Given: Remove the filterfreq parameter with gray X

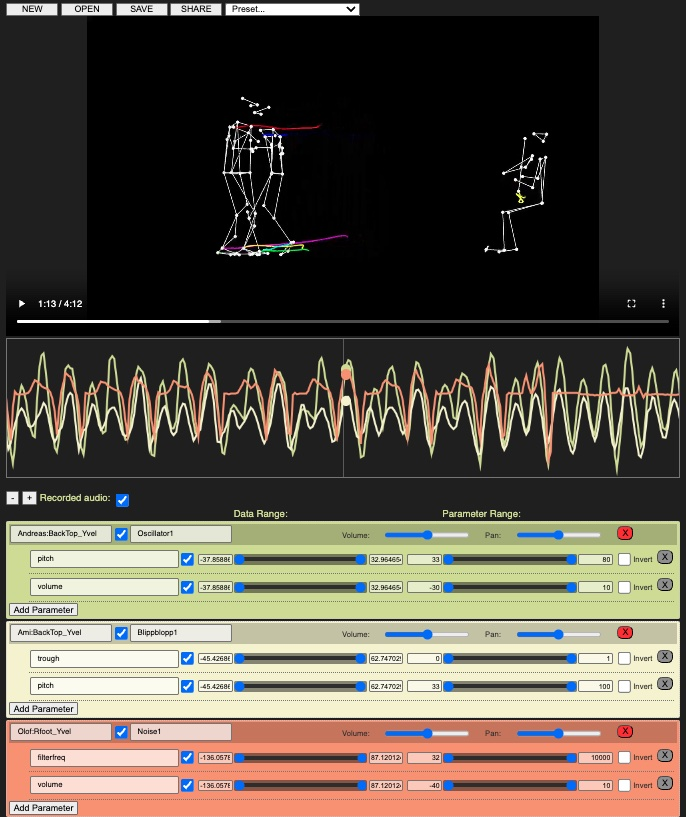Looking at the screenshot, I should click(x=665, y=757).
